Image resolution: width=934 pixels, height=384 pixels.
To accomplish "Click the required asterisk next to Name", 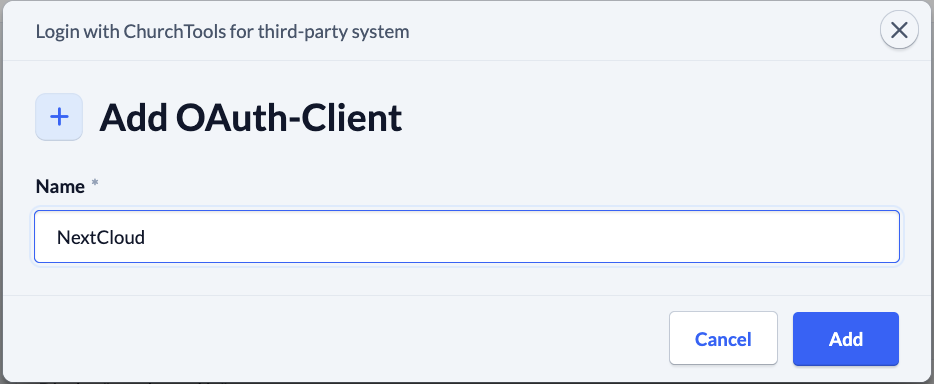I will pos(94,184).
